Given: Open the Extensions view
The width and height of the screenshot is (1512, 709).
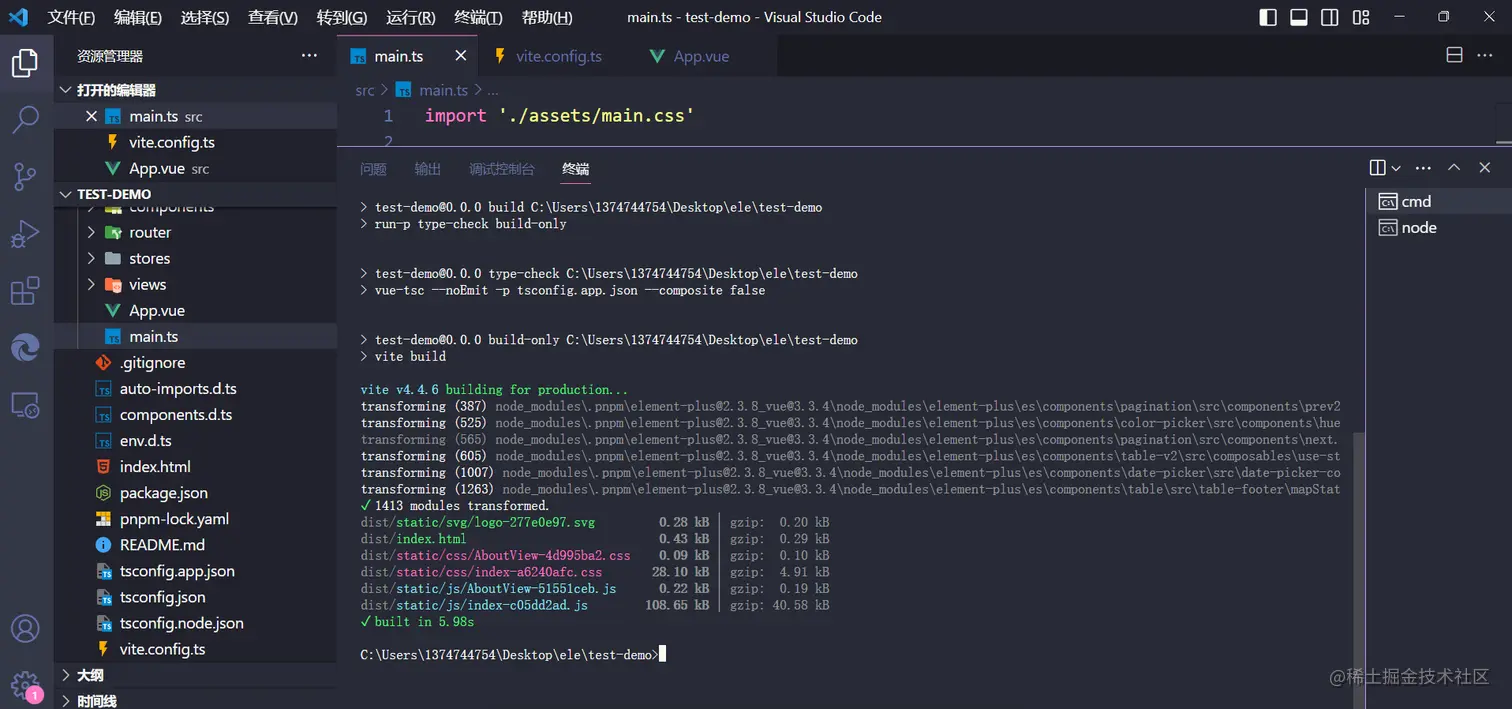Looking at the screenshot, I should click(24, 292).
